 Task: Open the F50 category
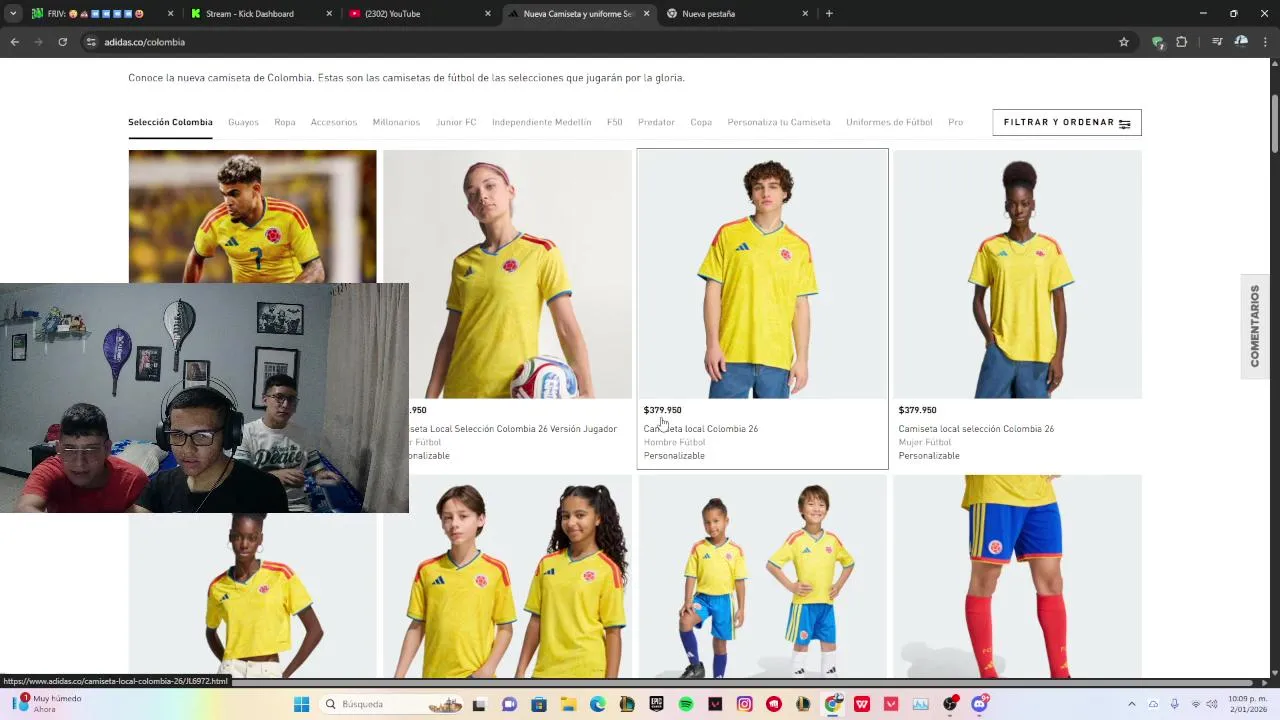(x=615, y=122)
